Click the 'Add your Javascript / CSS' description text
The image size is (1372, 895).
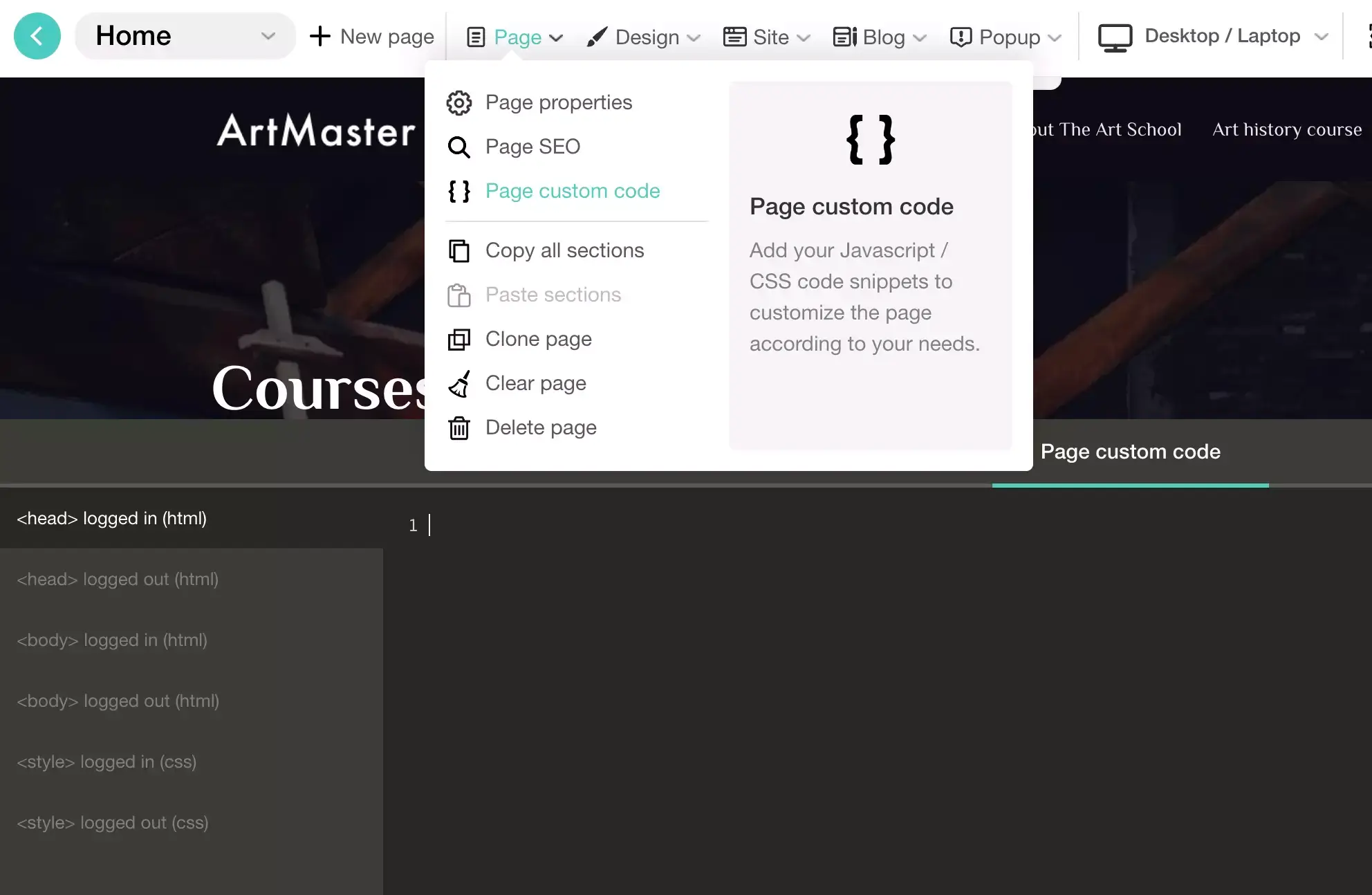864,297
